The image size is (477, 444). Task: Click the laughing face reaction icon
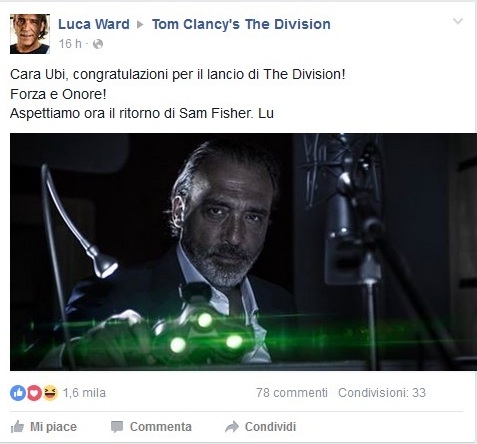pos(50,393)
